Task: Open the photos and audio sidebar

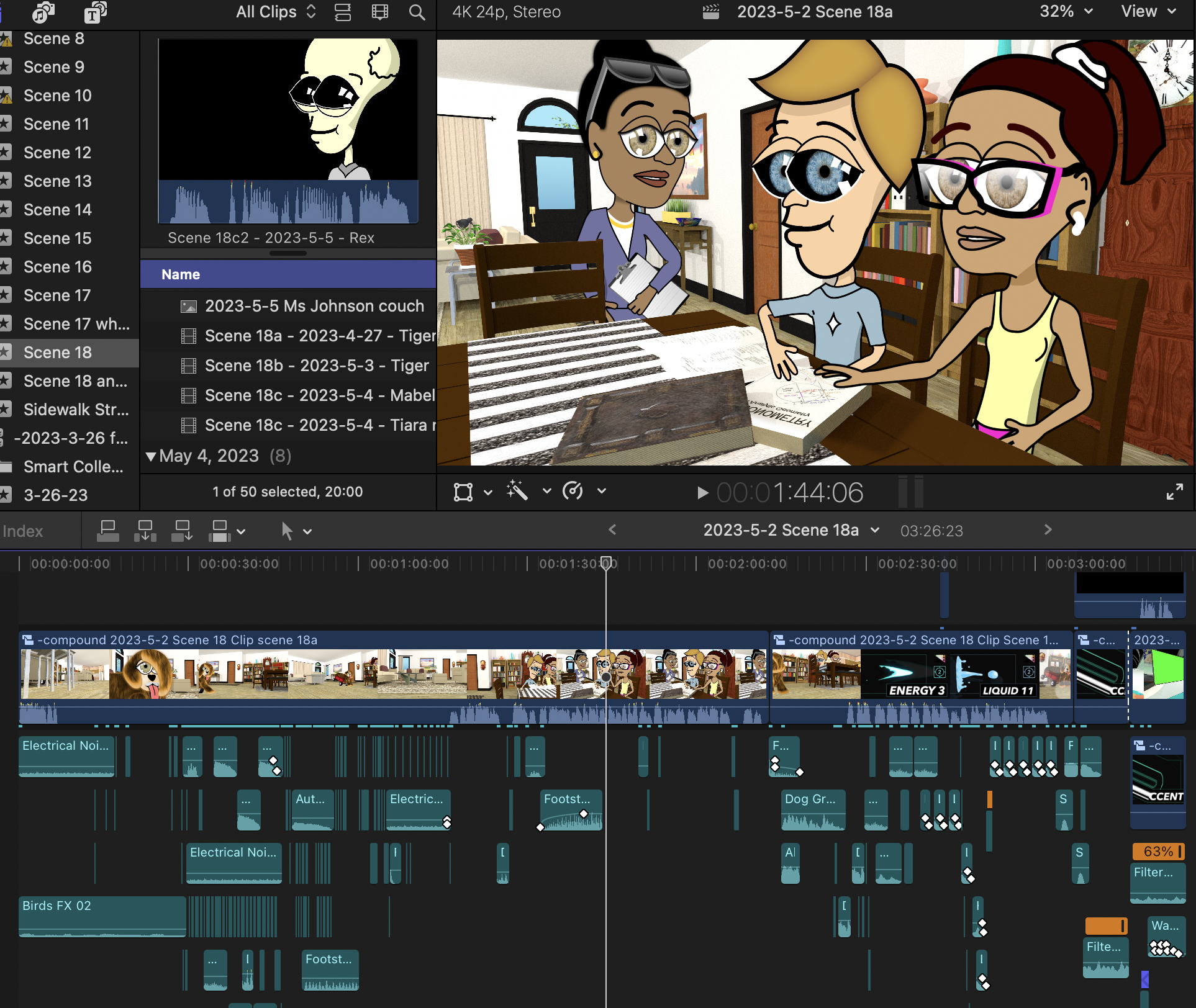Action: pos(43,11)
